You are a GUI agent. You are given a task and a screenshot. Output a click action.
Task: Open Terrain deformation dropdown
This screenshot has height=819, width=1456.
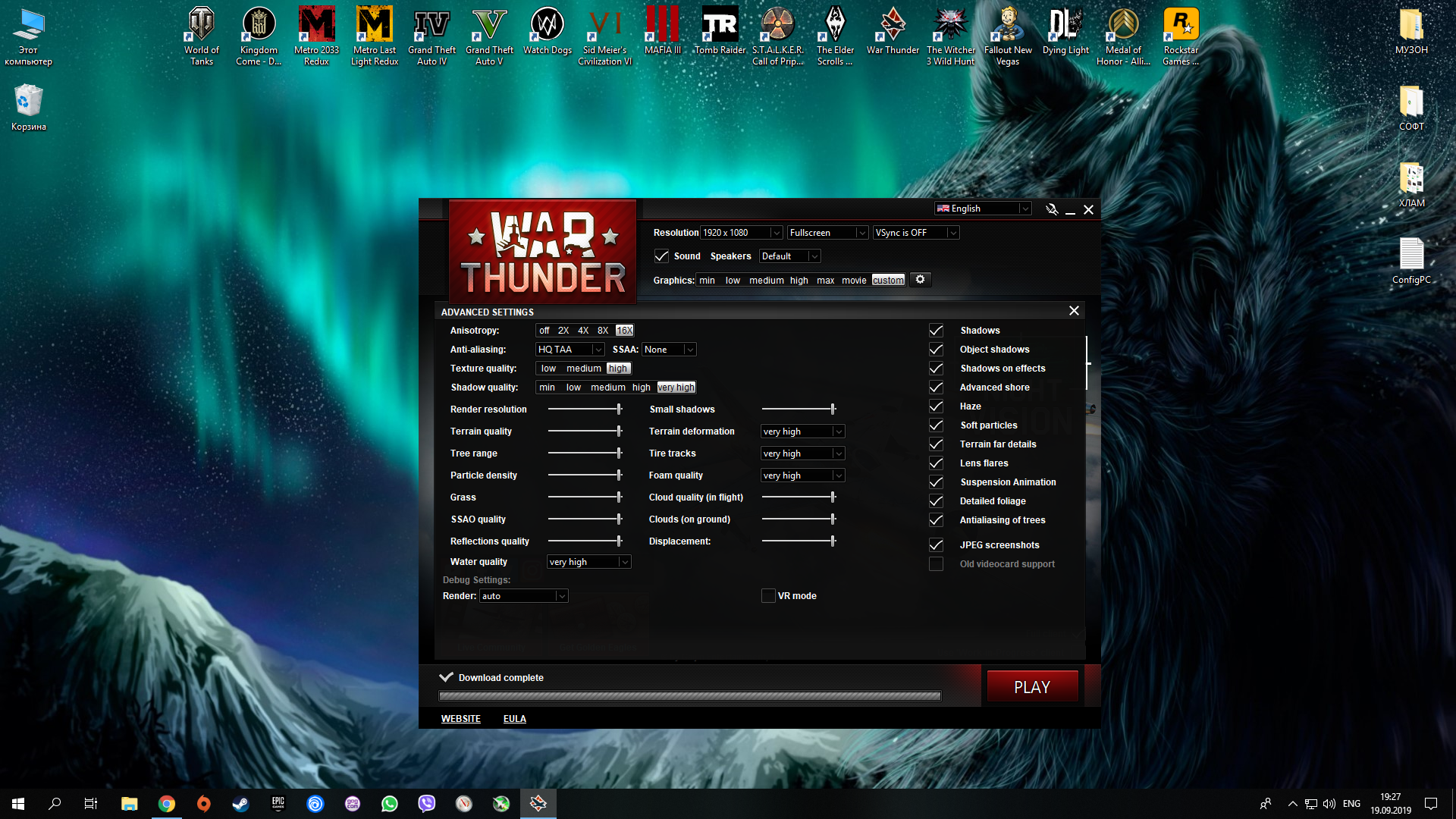point(803,431)
